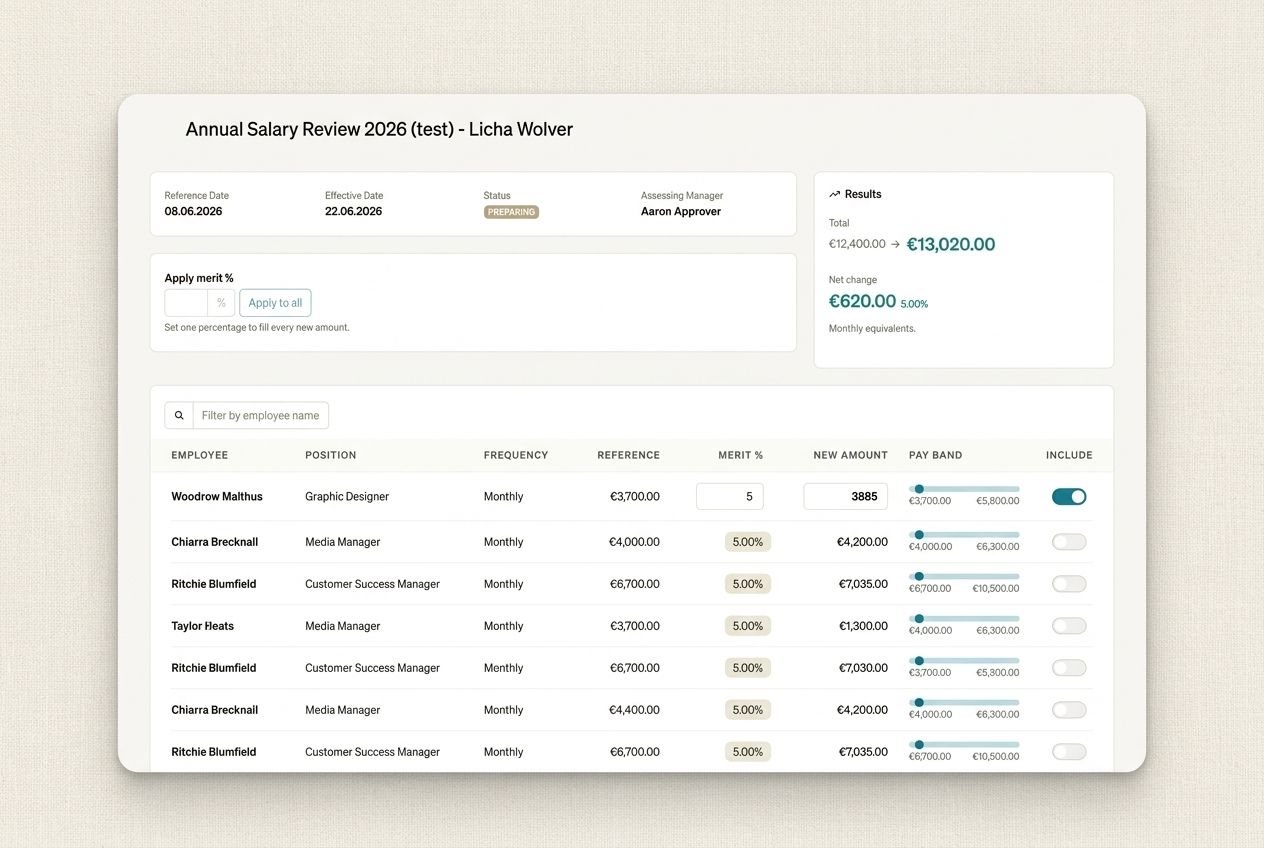Click the FREQUENCY column header
1264x848 pixels.
click(x=516, y=455)
